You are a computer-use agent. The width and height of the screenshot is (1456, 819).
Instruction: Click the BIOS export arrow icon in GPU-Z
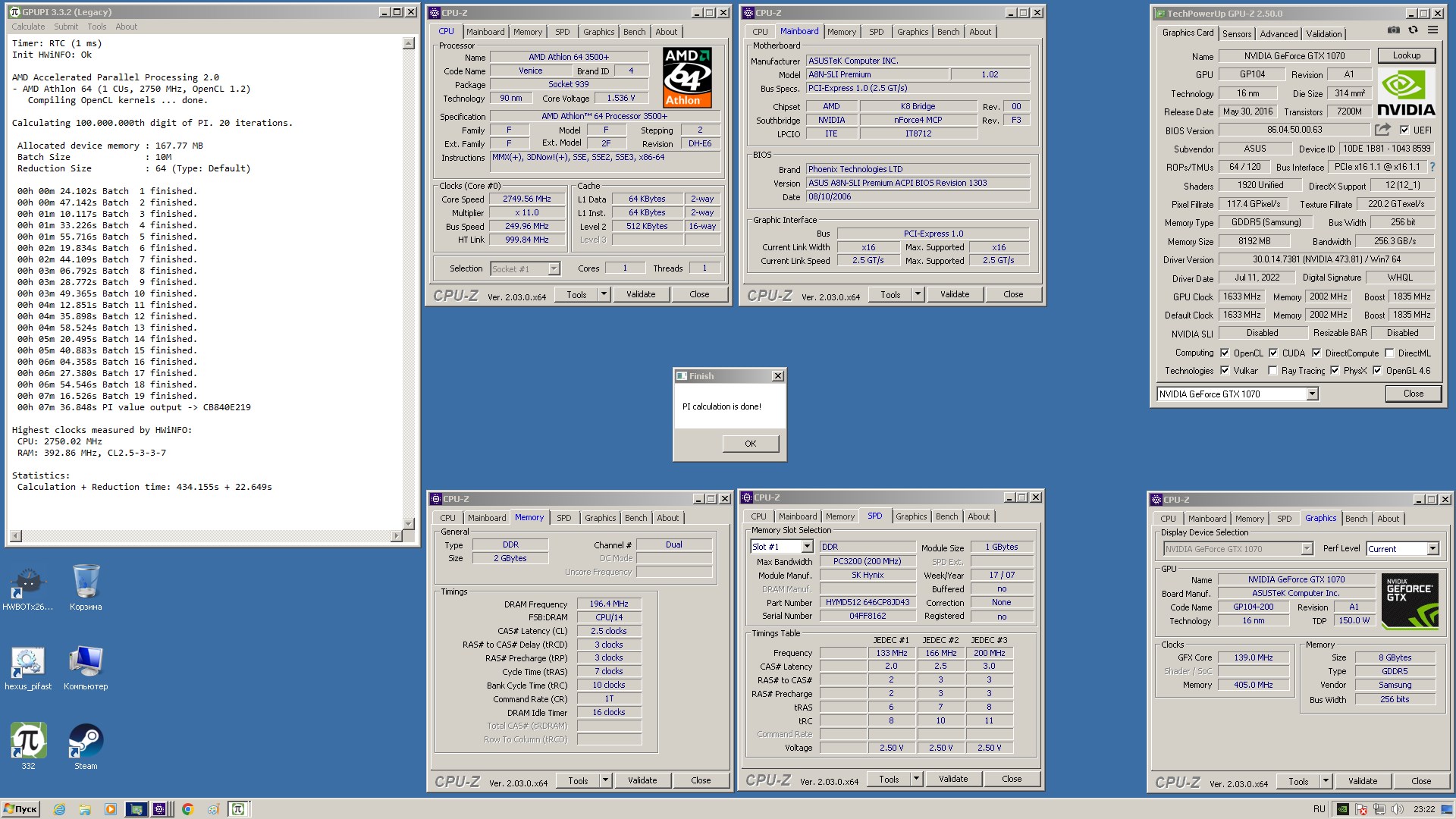pyautogui.click(x=1383, y=130)
